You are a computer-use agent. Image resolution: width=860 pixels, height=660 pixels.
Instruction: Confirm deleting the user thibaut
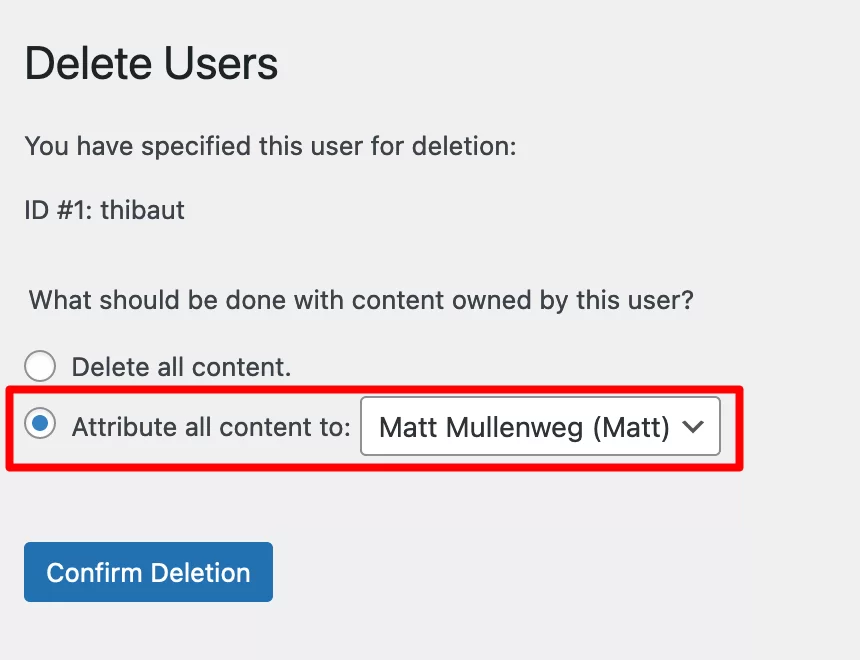pyautogui.click(x=148, y=572)
